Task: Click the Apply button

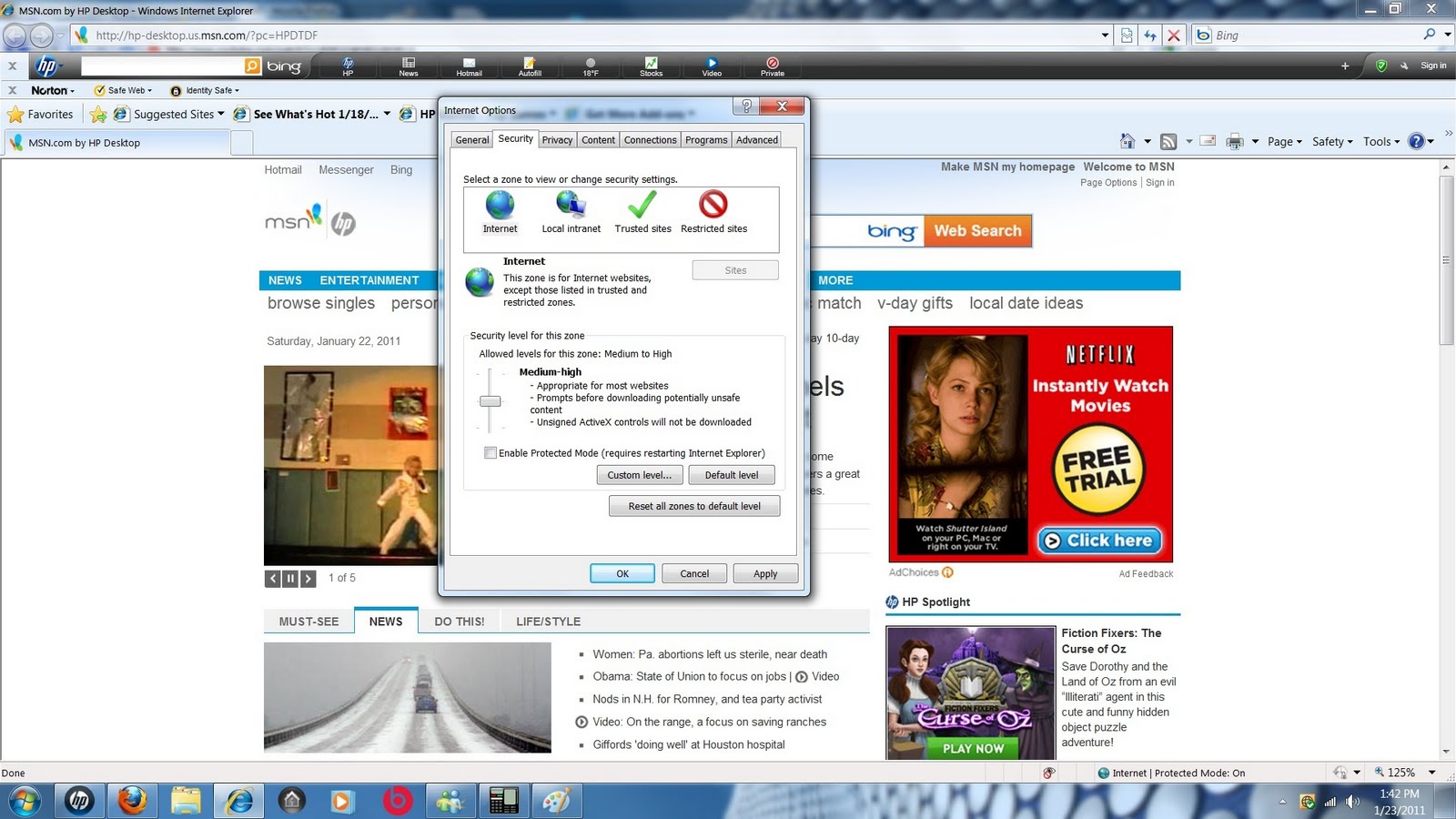Action: click(765, 573)
